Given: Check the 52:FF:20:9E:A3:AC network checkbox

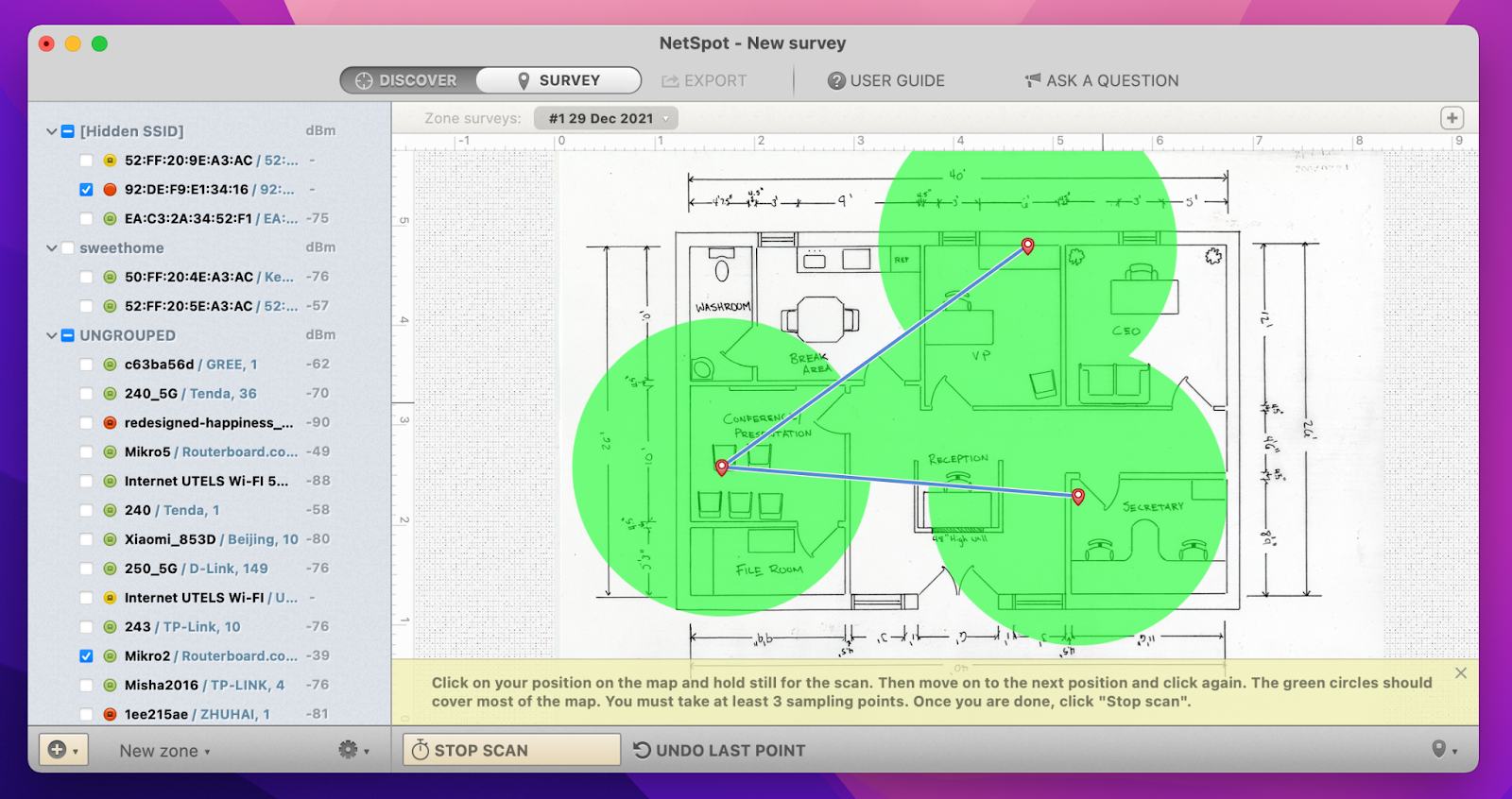Looking at the screenshot, I should click(86, 161).
